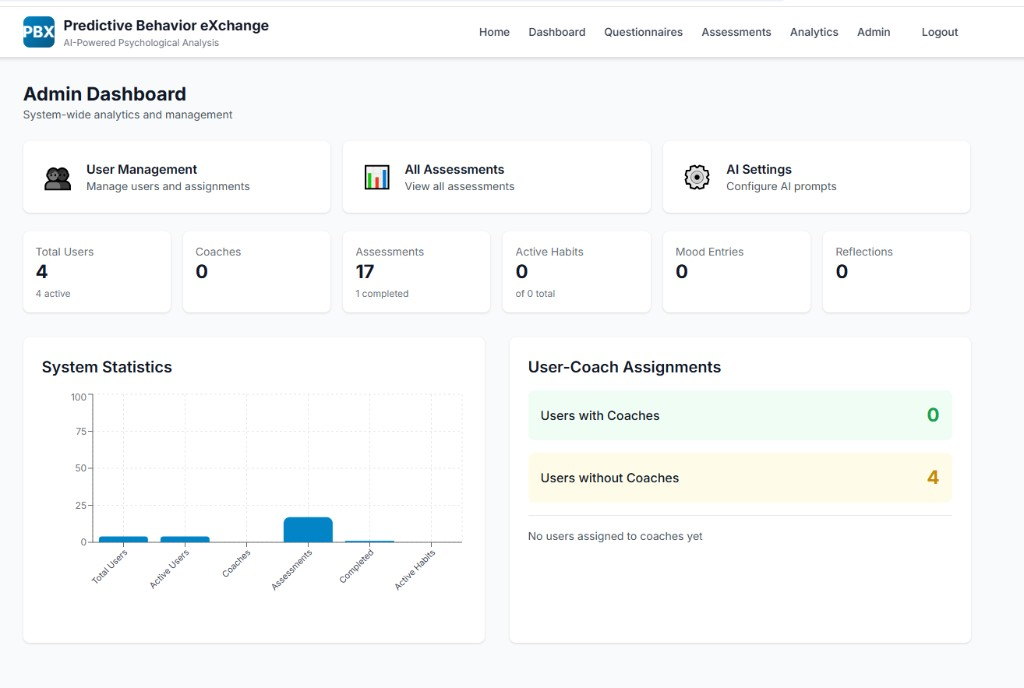The image size is (1024, 688).
Task: Click the '50' y-axis label
Action: point(80,468)
